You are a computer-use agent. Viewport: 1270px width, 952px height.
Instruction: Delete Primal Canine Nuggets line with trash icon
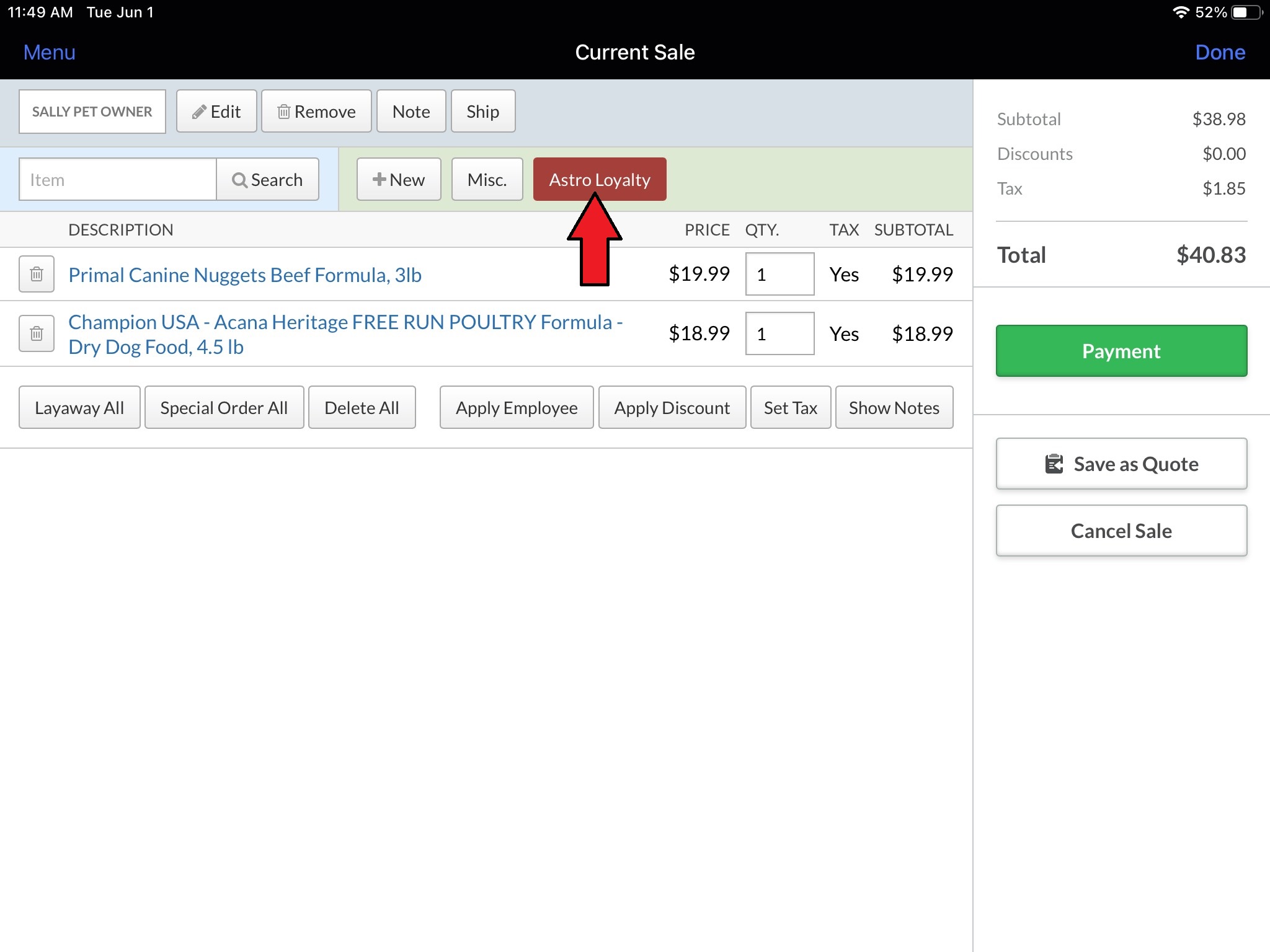click(x=37, y=274)
